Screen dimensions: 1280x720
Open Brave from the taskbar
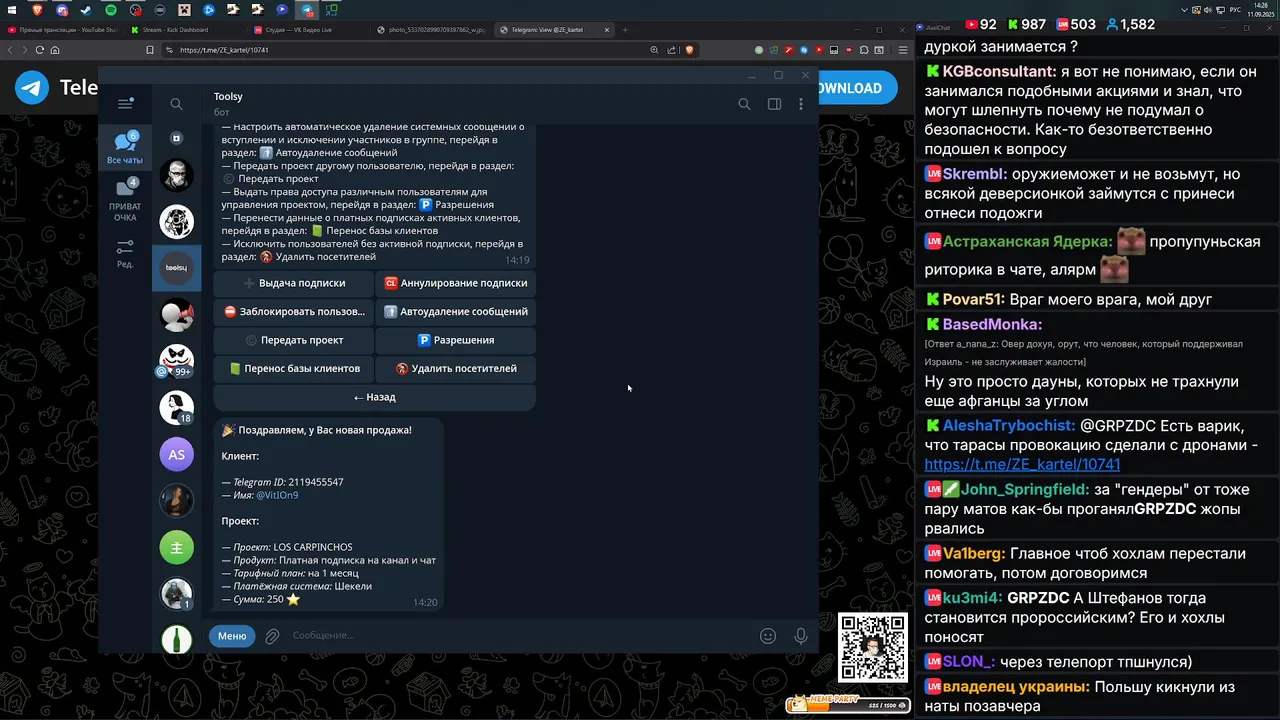point(37,10)
